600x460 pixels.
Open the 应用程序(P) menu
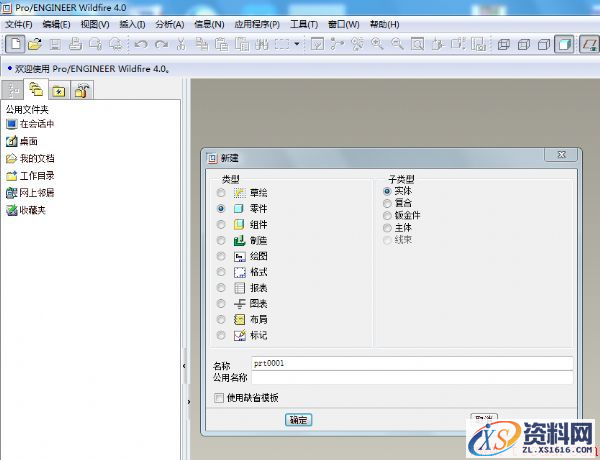point(257,24)
